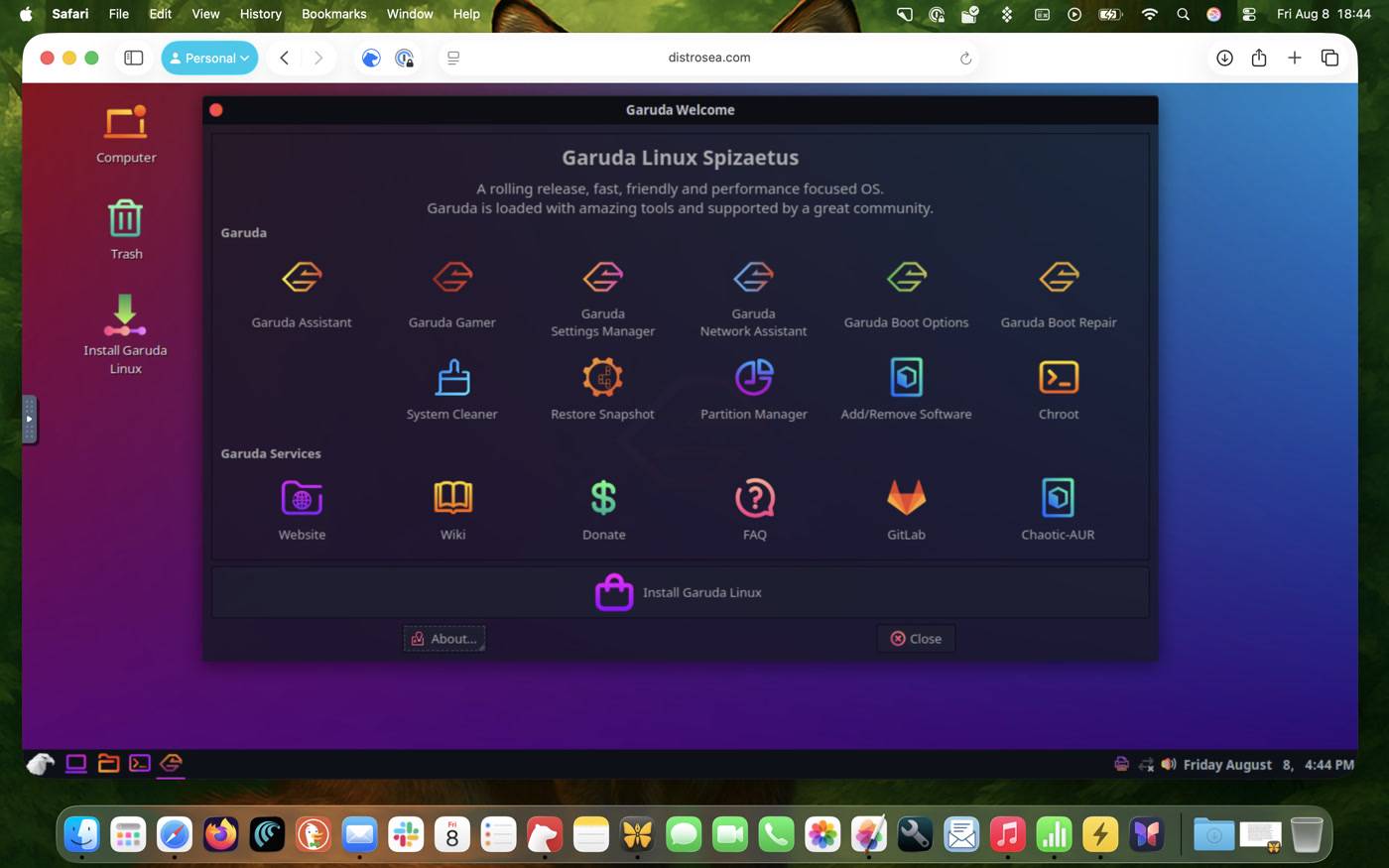Open Music from the Dock
This screenshot has width=1389, height=868.
(x=1007, y=835)
